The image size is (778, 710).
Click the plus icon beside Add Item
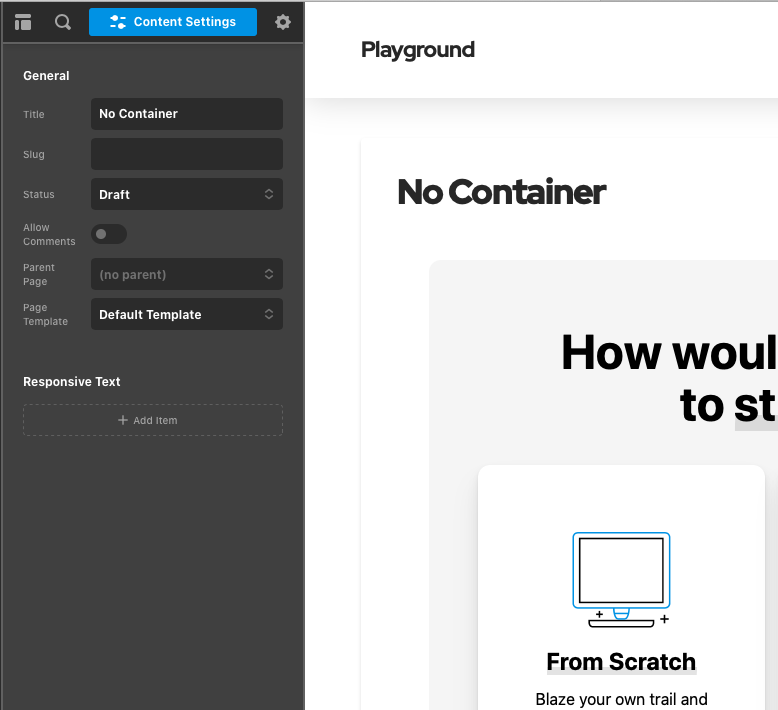point(123,420)
